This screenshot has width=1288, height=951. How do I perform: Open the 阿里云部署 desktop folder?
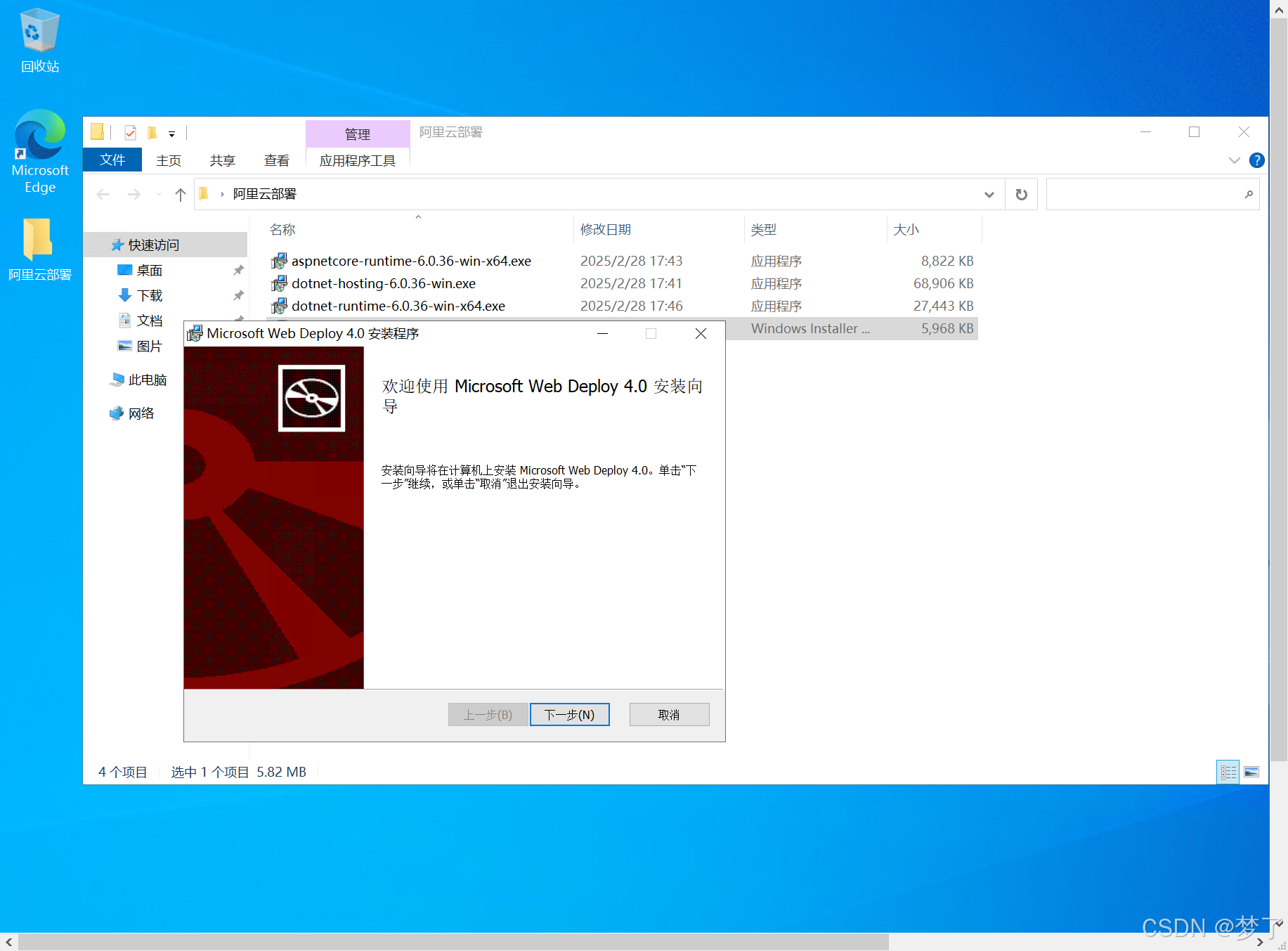(39, 250)
